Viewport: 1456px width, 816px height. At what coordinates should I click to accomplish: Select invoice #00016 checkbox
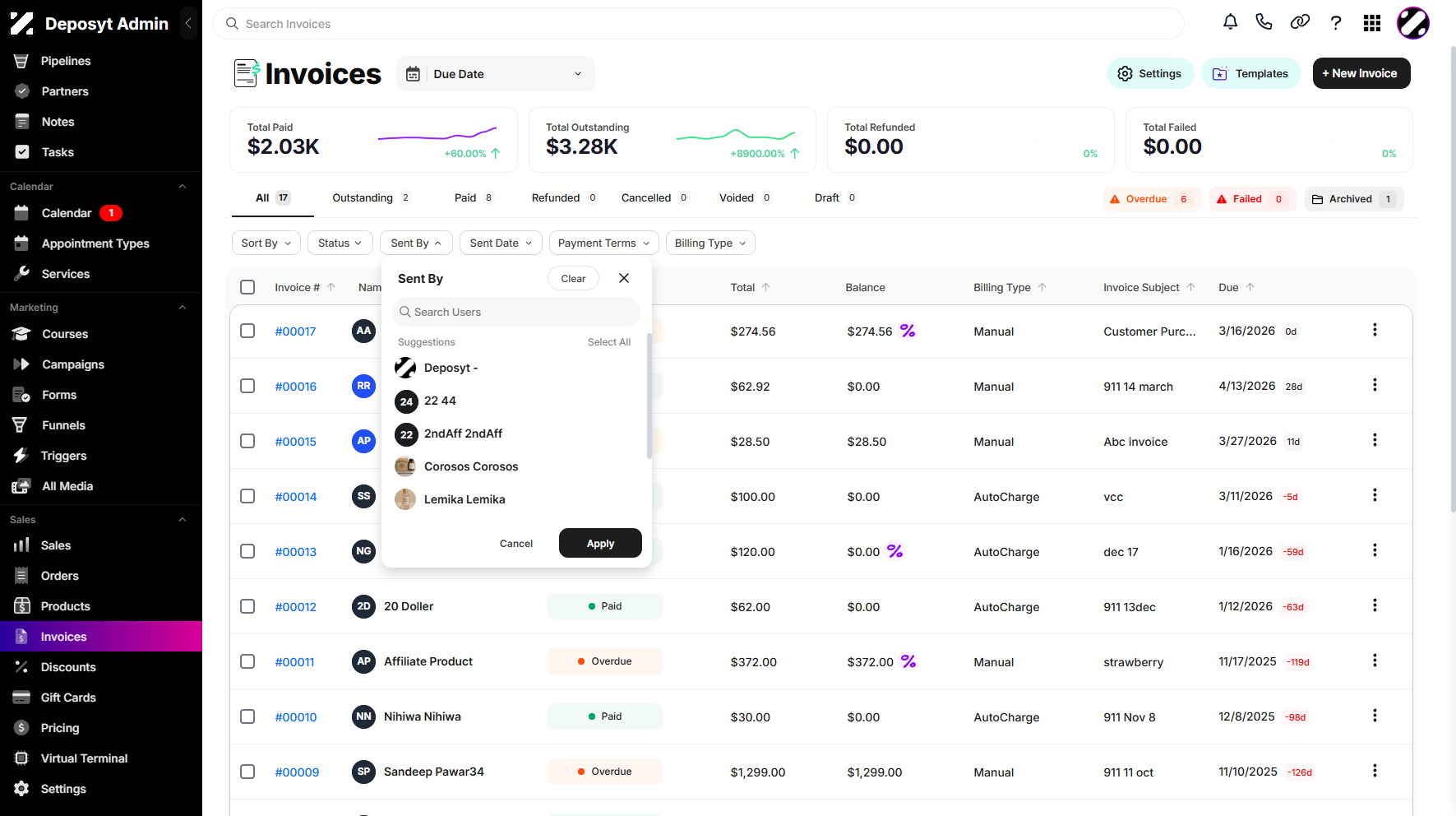click(x=247, y=386)
